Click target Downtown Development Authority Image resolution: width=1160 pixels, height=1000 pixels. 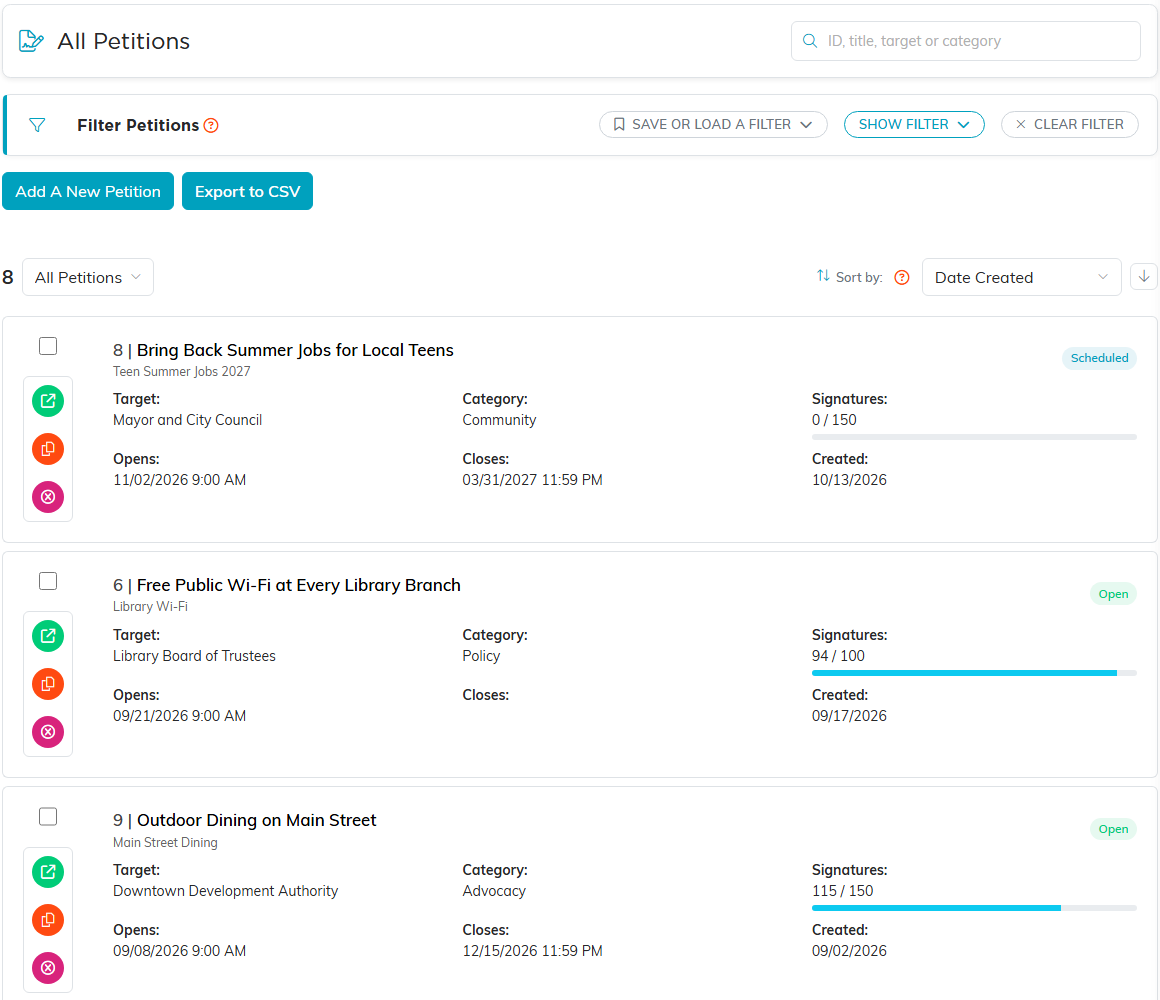point(226,891)
